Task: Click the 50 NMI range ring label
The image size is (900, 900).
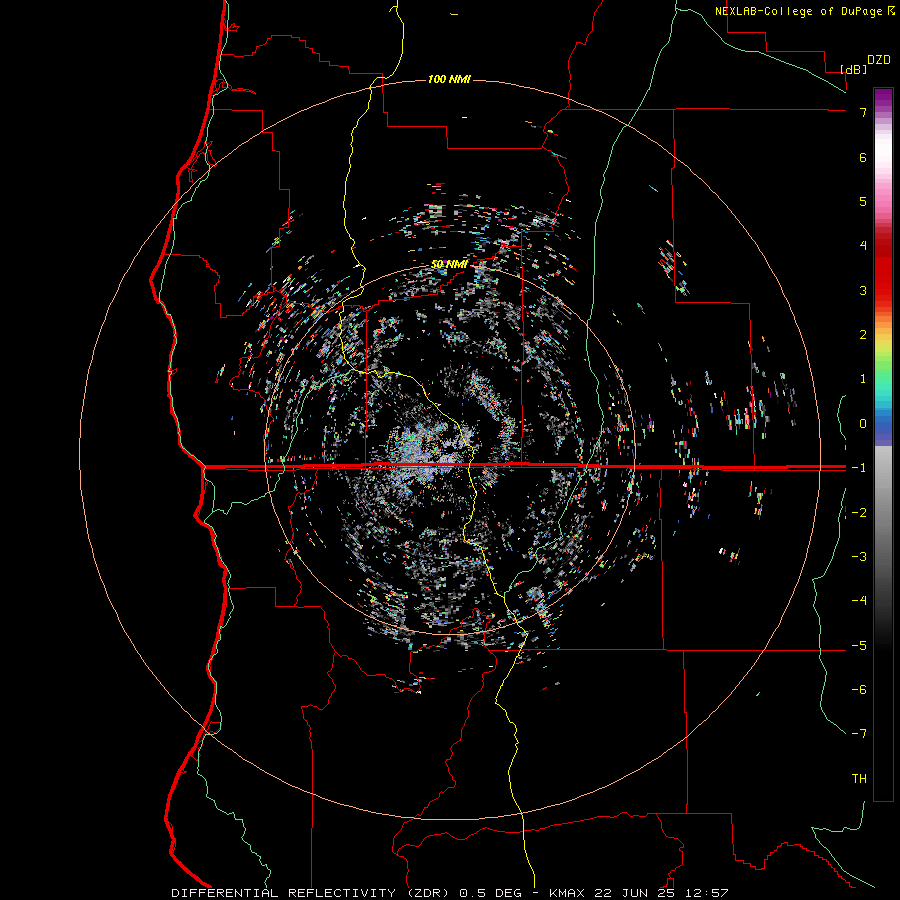Action: click(x=449, y=264)
